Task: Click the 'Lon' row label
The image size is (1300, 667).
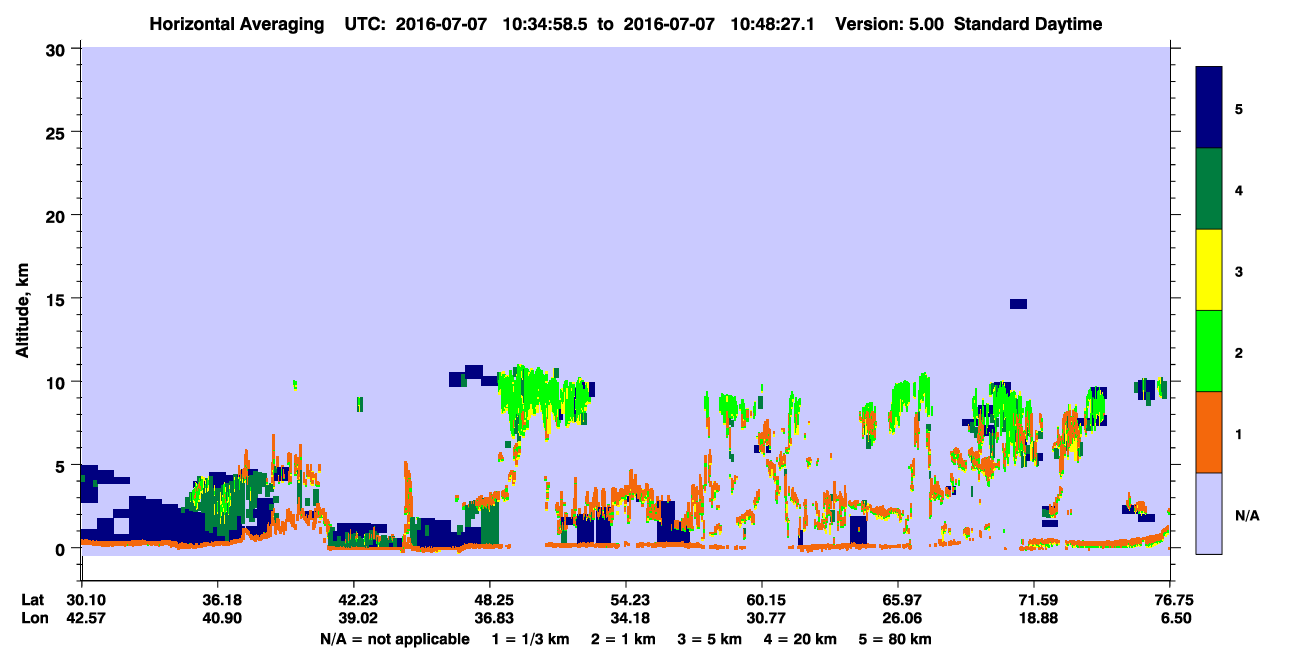Action: [x=35, y=619]
